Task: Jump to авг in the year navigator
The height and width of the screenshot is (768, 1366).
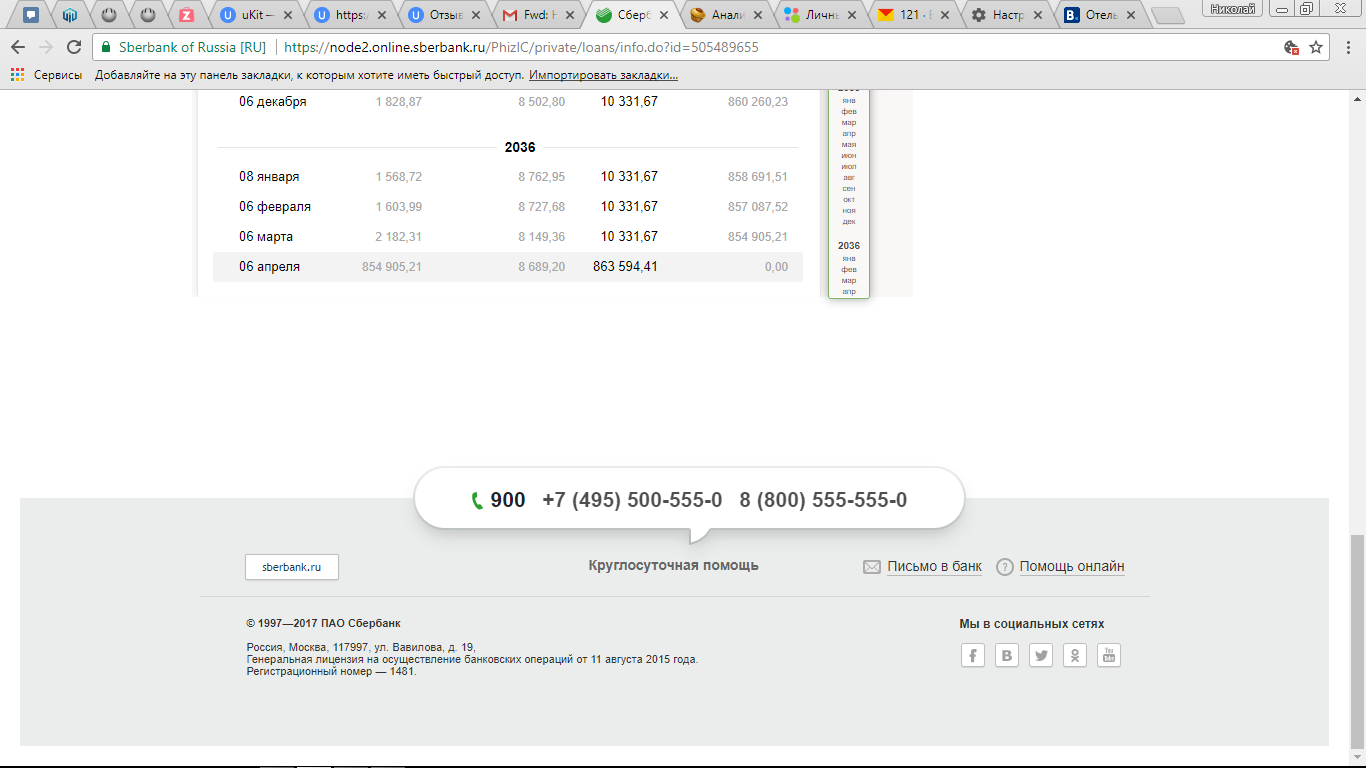Action: (x=849, y=178)
